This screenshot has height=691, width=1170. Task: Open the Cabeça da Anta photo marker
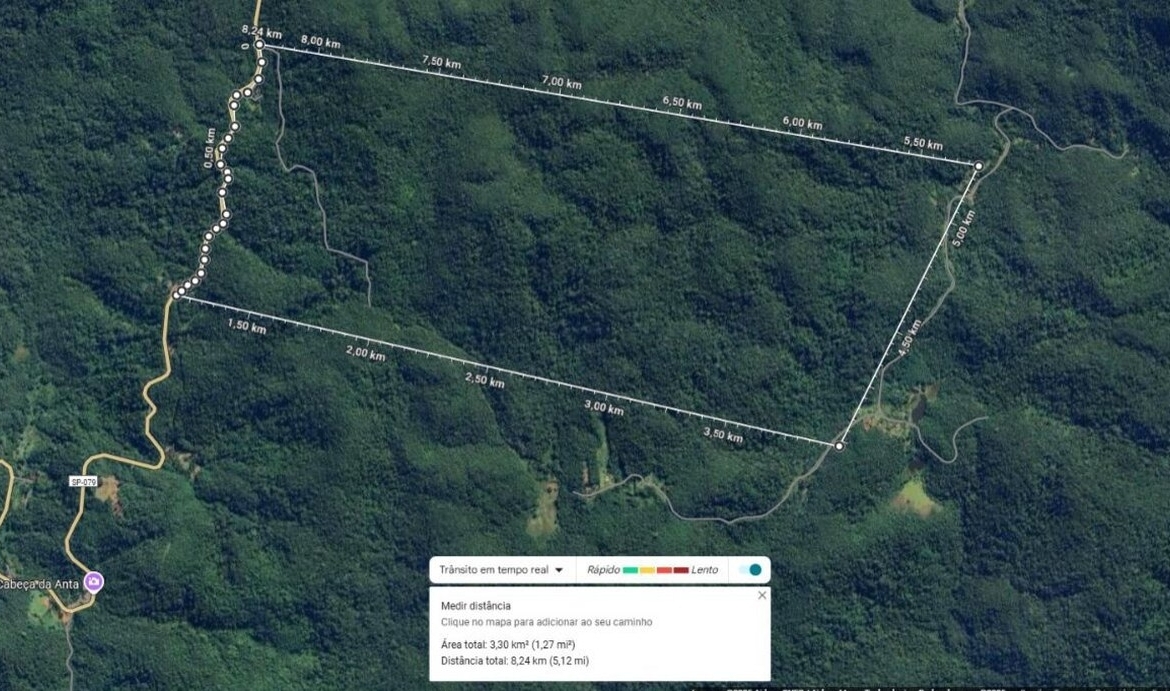(93, 582)
